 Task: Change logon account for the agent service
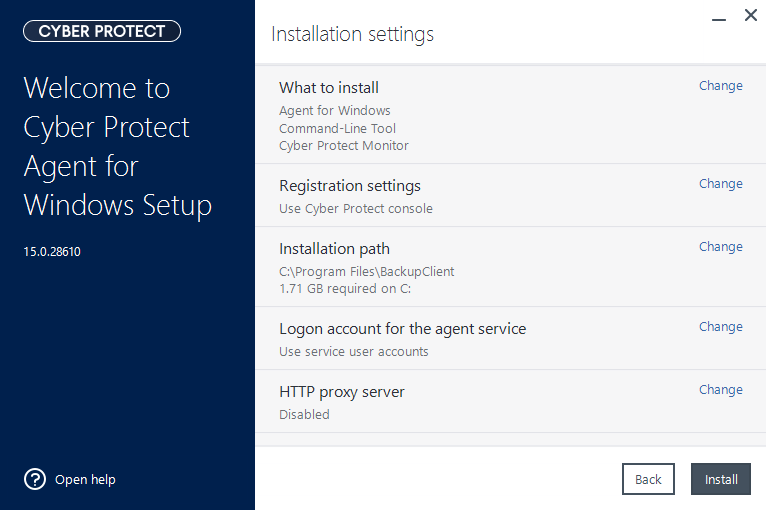tap(721, 327)
